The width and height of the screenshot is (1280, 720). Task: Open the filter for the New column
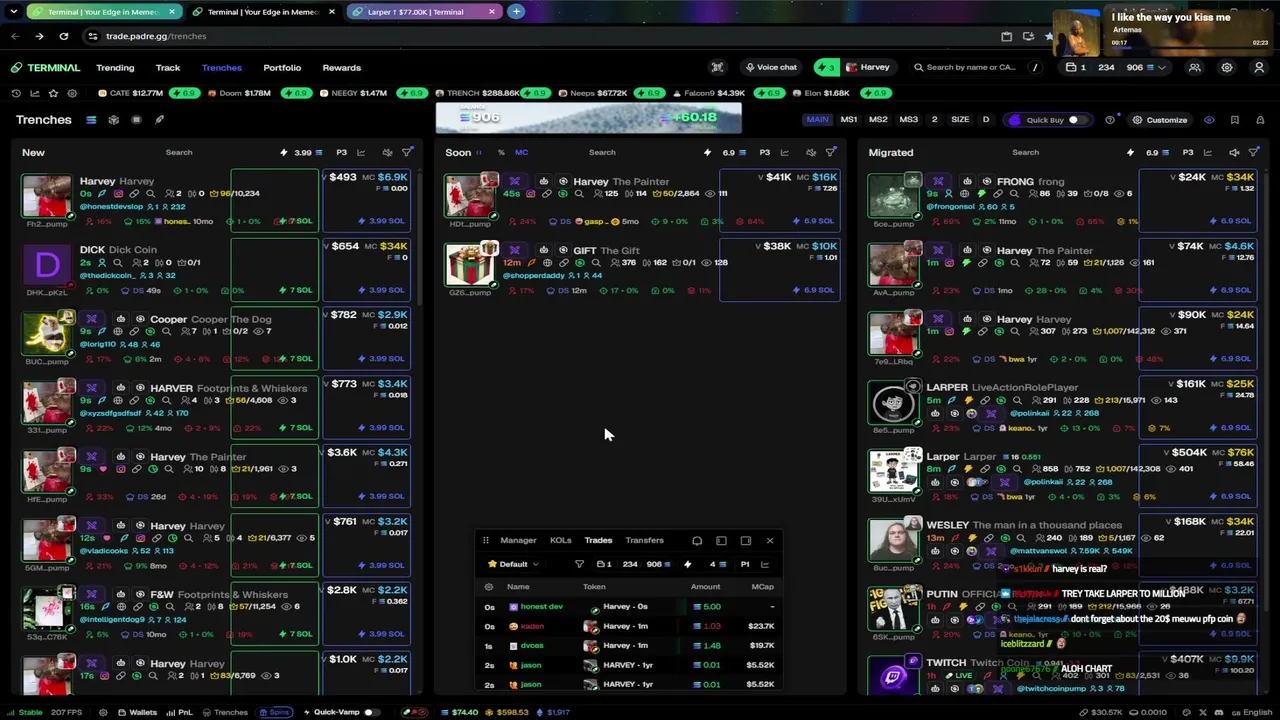(407, 153)
